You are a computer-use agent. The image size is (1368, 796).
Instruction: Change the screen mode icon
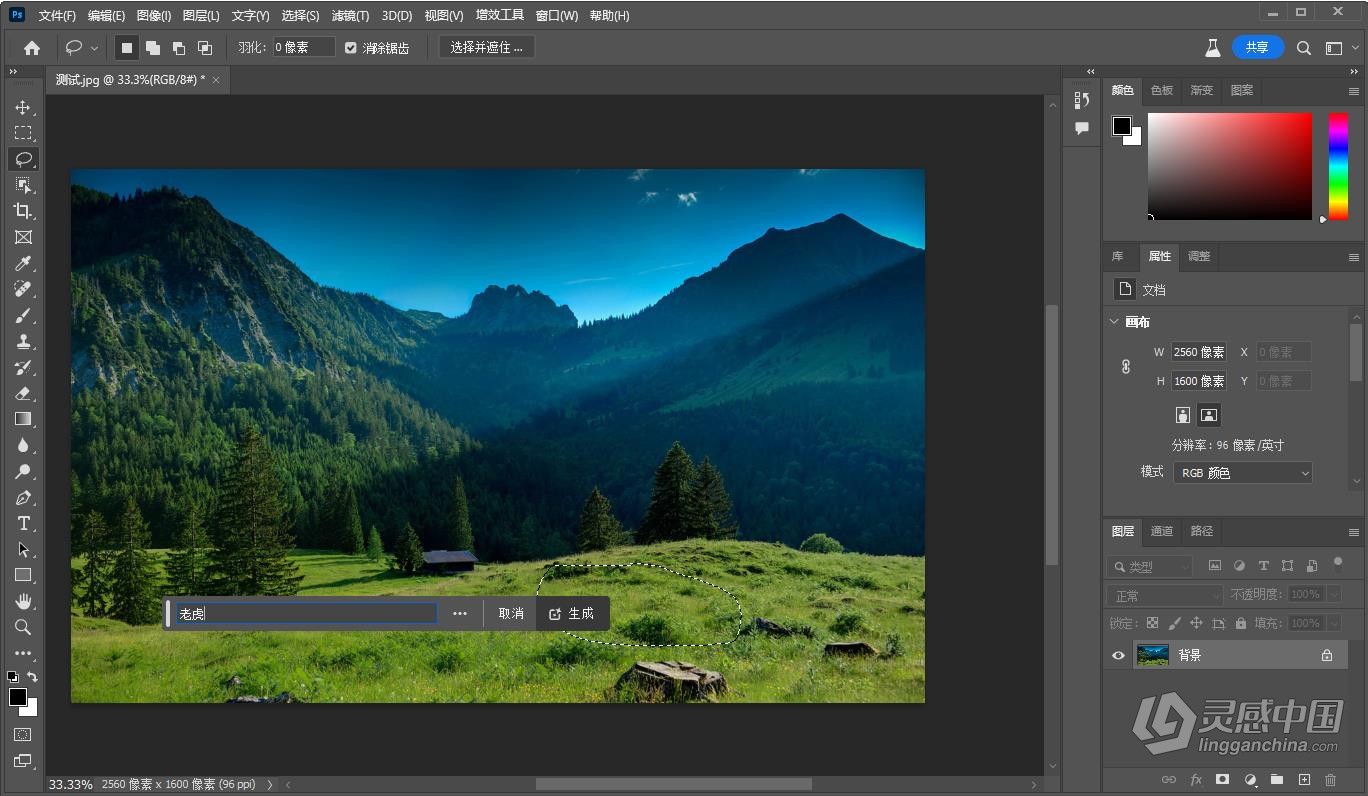(x=22, y=761)
